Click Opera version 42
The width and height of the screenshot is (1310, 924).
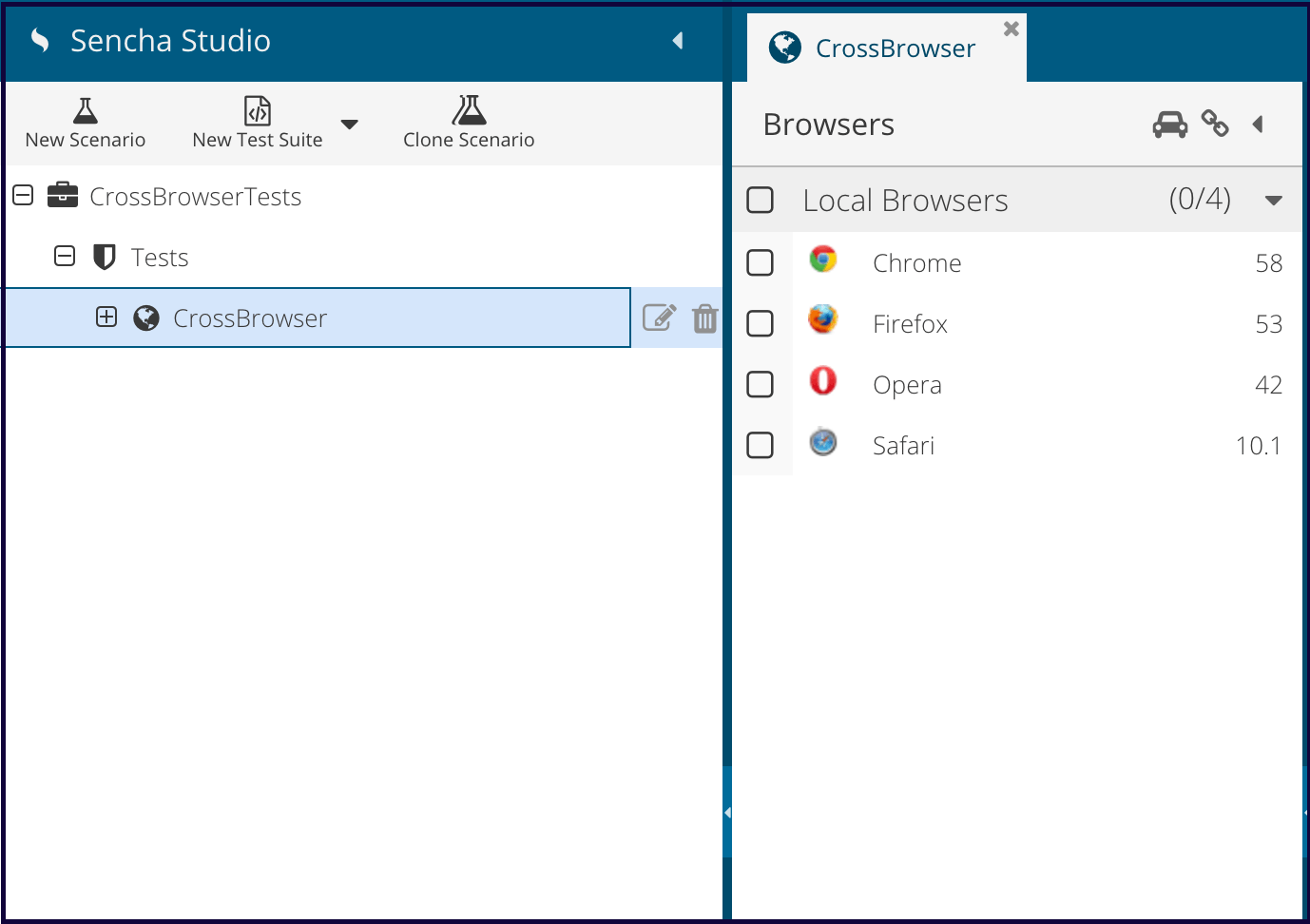click(1269, 385)
